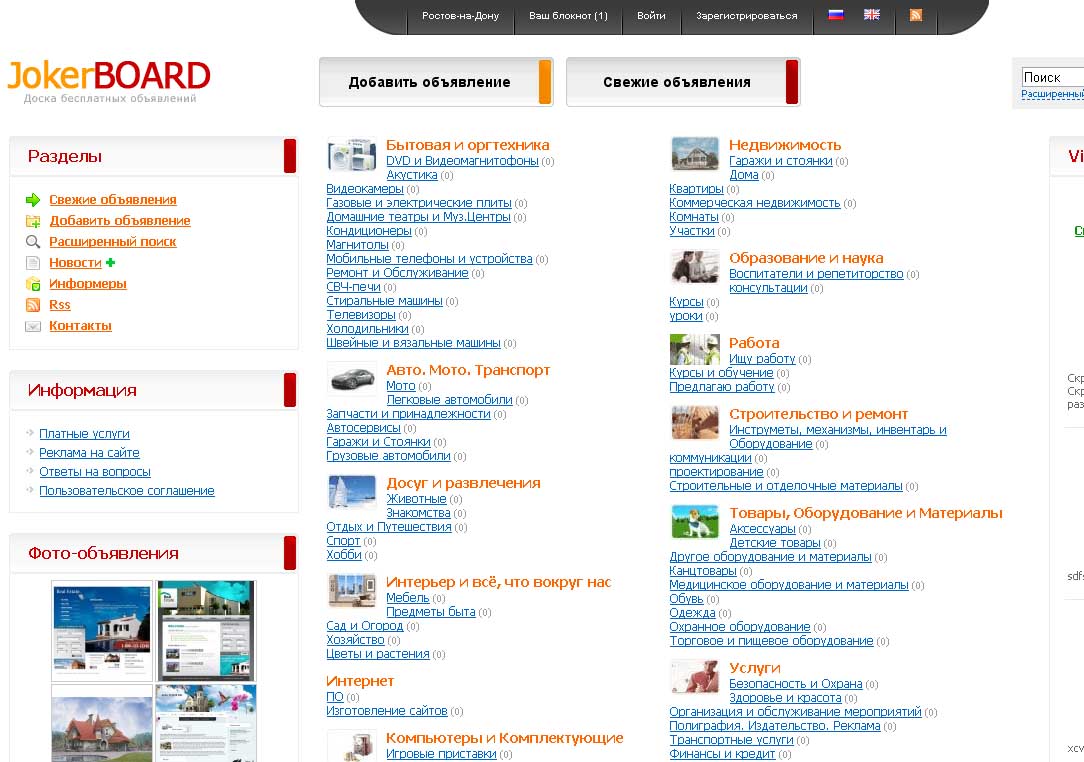
Task: Open Изготовление сайтов subcategory
Action: click(x=386, y=711)
